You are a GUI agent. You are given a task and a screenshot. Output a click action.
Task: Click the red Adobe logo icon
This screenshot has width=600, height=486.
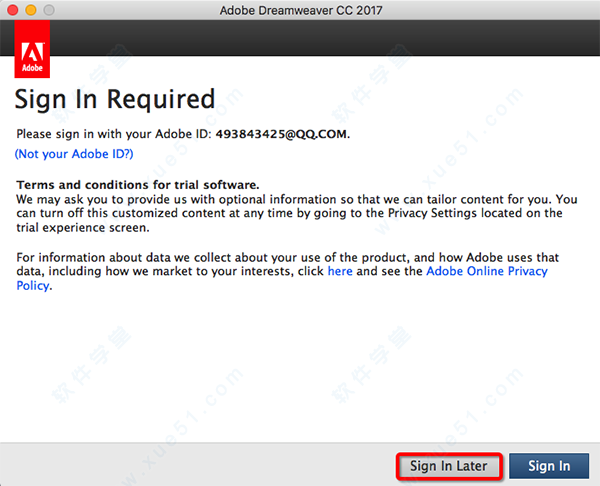(32, 49)
